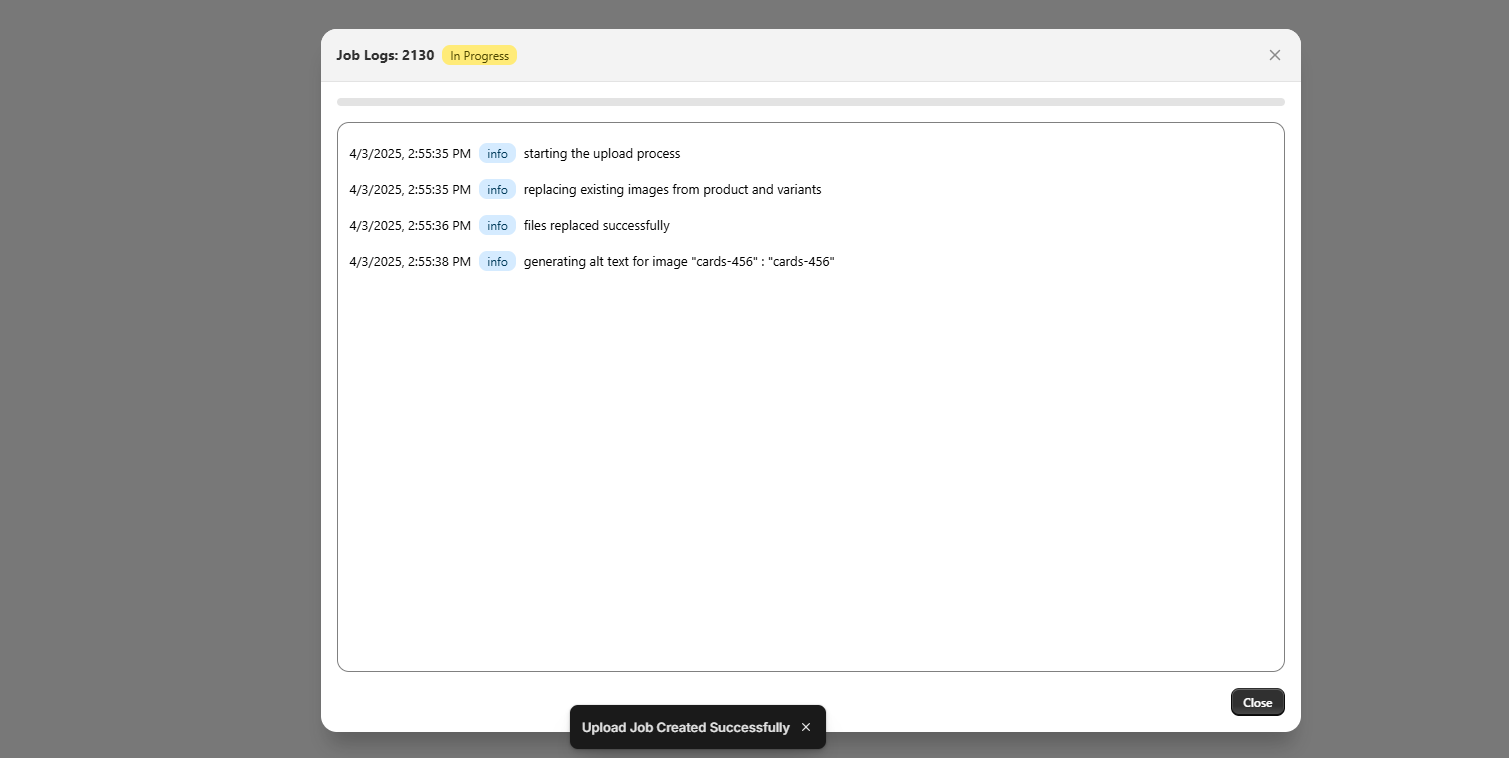Select the log entry about replacing existing images
The image size is (1509, 758).
[672, 189]
